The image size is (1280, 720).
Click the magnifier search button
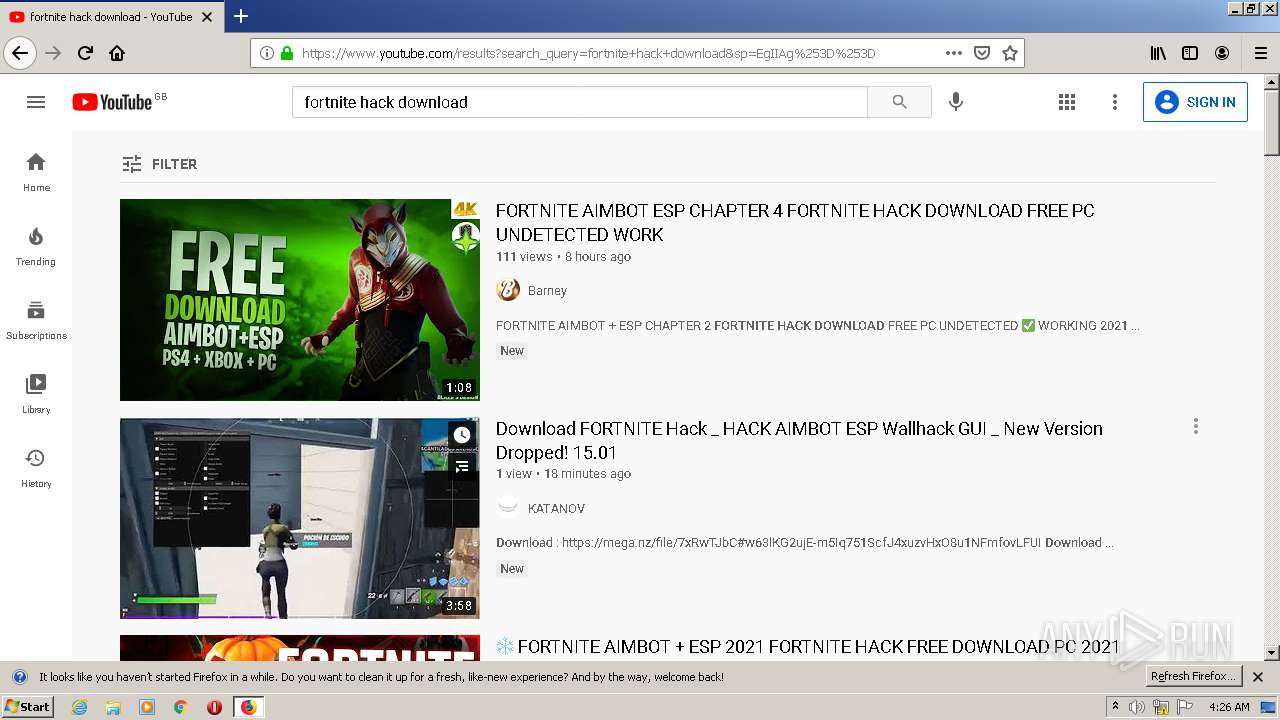pos(899,102)
